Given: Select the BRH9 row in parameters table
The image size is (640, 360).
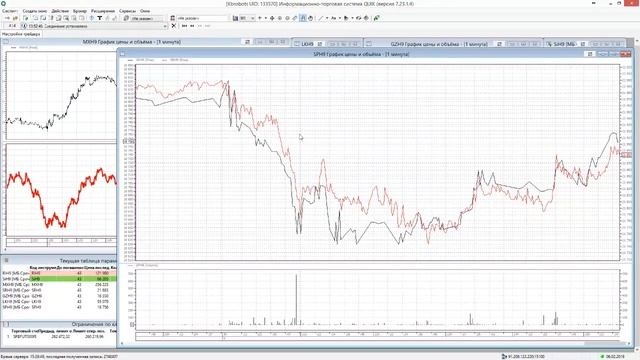Looking at the screenshot, I should [x=59, y=273].
